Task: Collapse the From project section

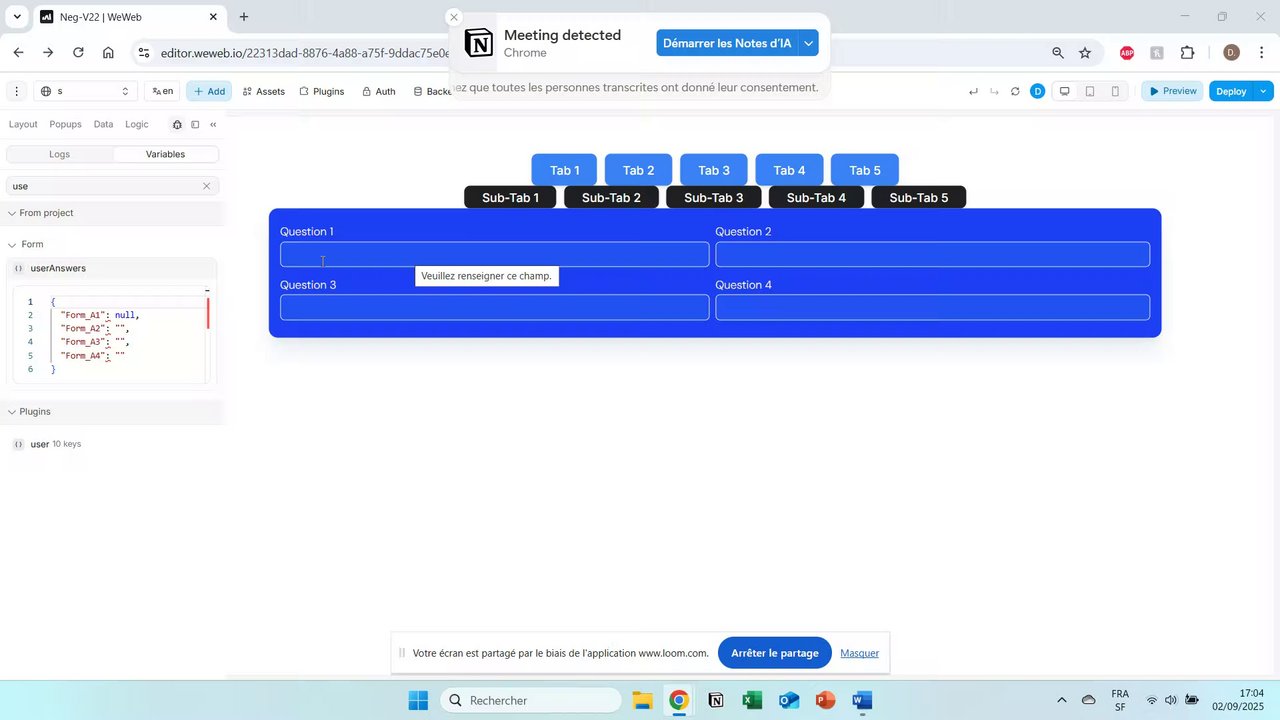Action: click(x=12, y=213)
